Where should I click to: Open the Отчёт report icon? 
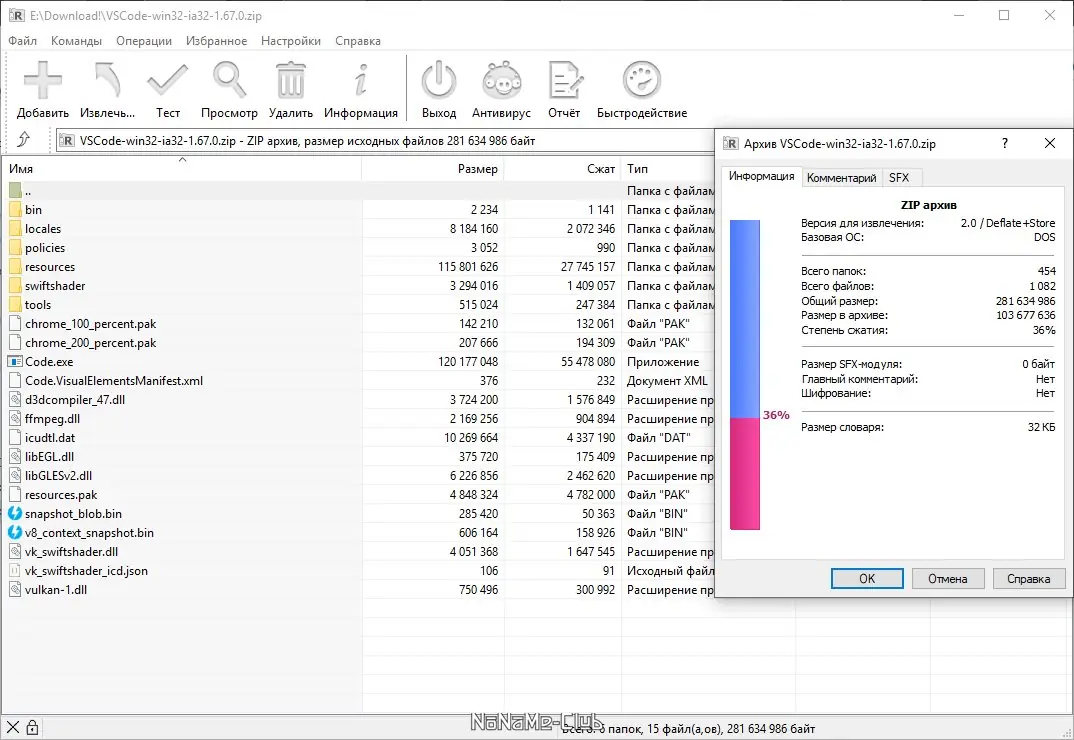tap(564, 80)
